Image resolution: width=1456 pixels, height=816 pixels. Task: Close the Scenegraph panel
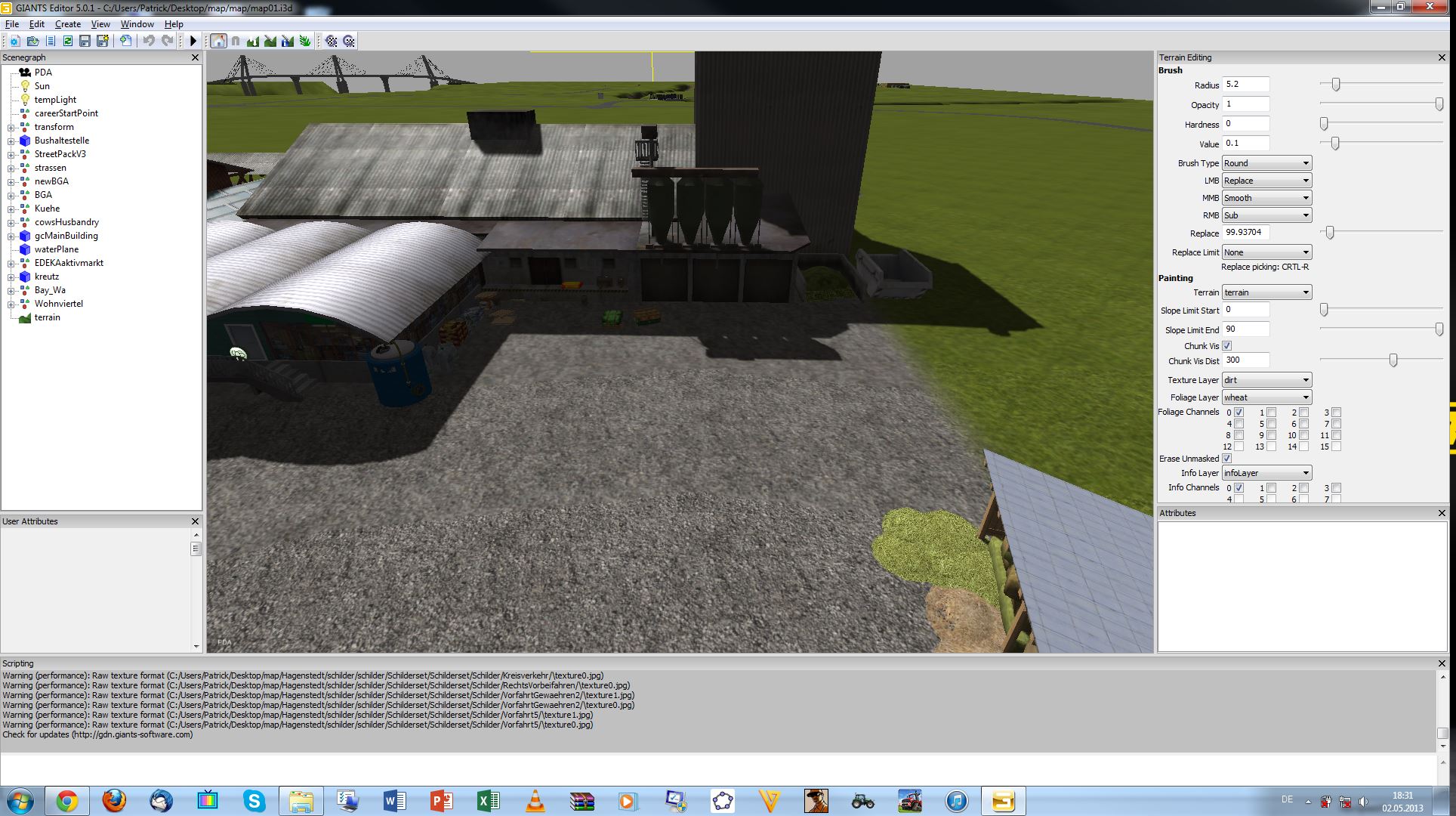pos(195,57)
